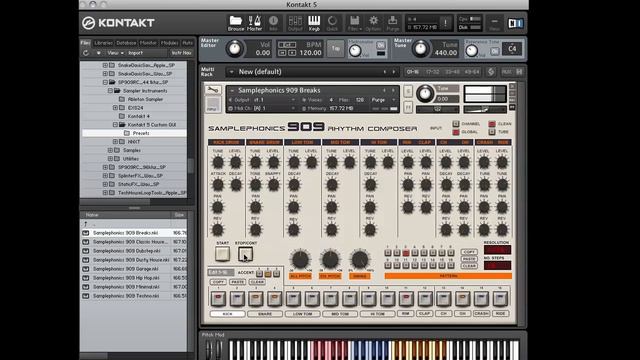Image resolution: width=640 pixels, height=360 pixels.
Task: Click the Tap tempo button
Action: 336,49
